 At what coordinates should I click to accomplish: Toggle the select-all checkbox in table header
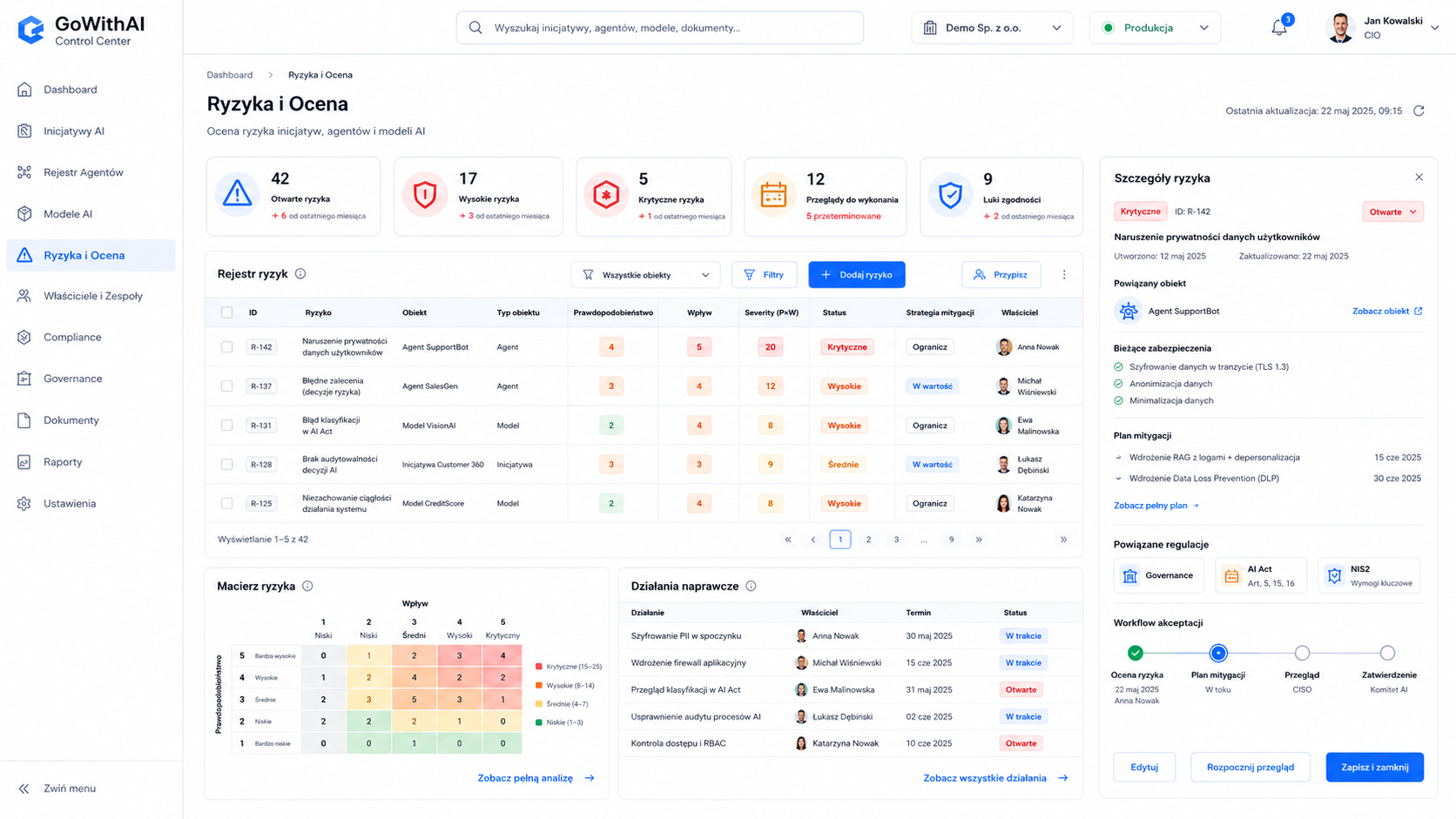(x=226, y=312)
